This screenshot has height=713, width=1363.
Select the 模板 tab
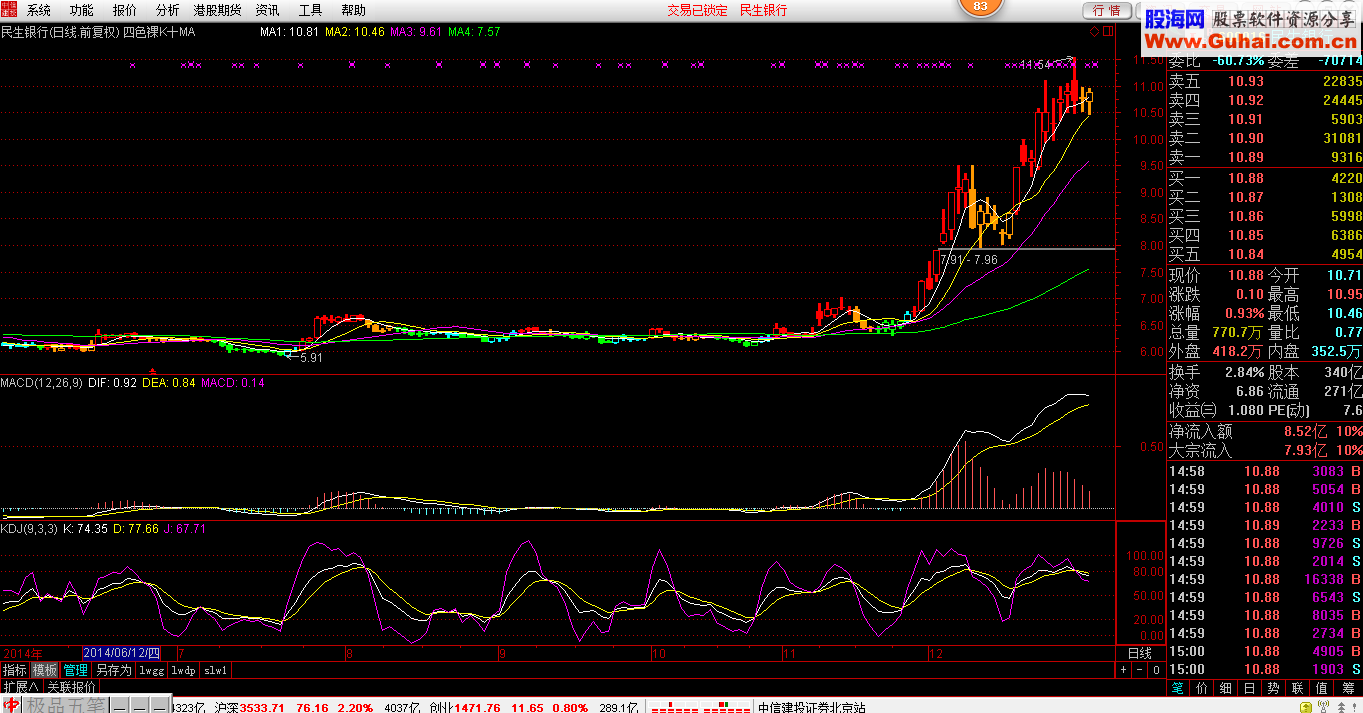(44, 670)
